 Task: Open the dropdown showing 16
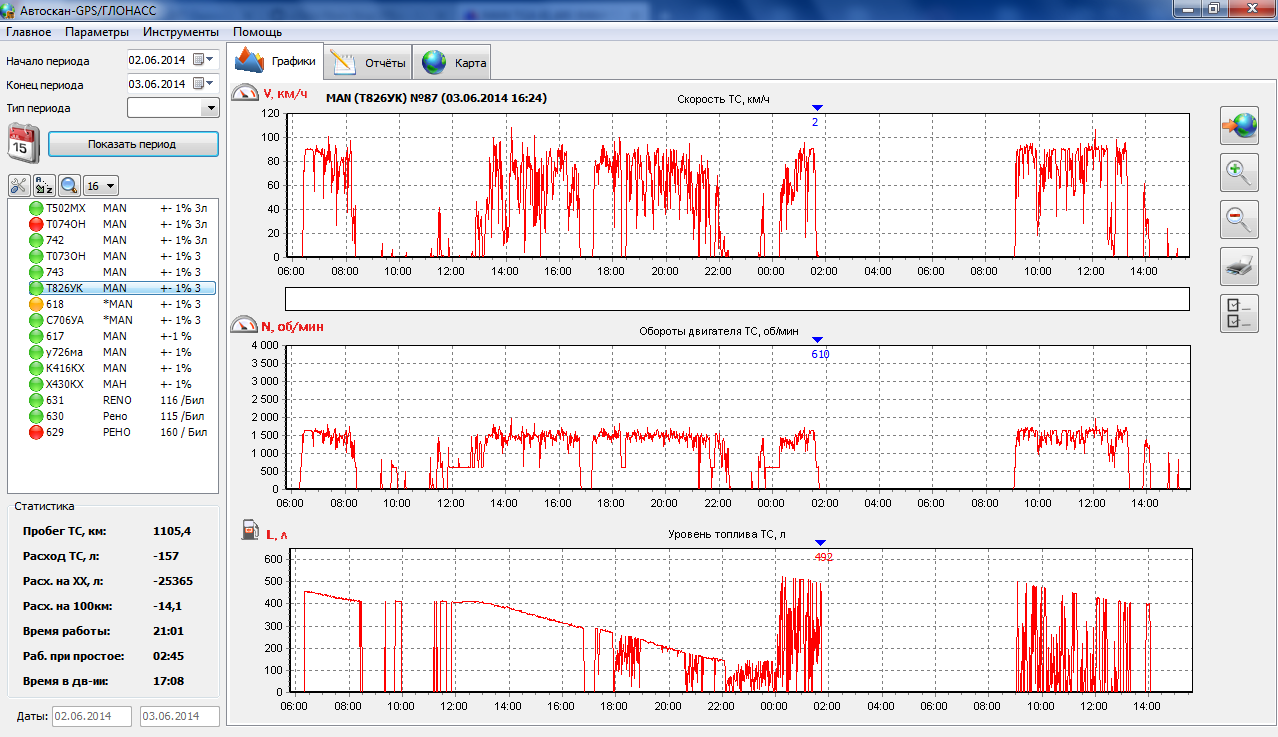(101, 185)
